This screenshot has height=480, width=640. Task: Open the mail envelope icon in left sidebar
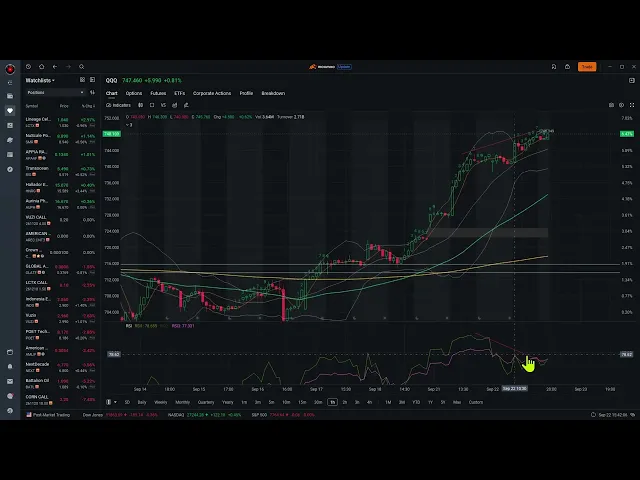[x=10, y=381]
